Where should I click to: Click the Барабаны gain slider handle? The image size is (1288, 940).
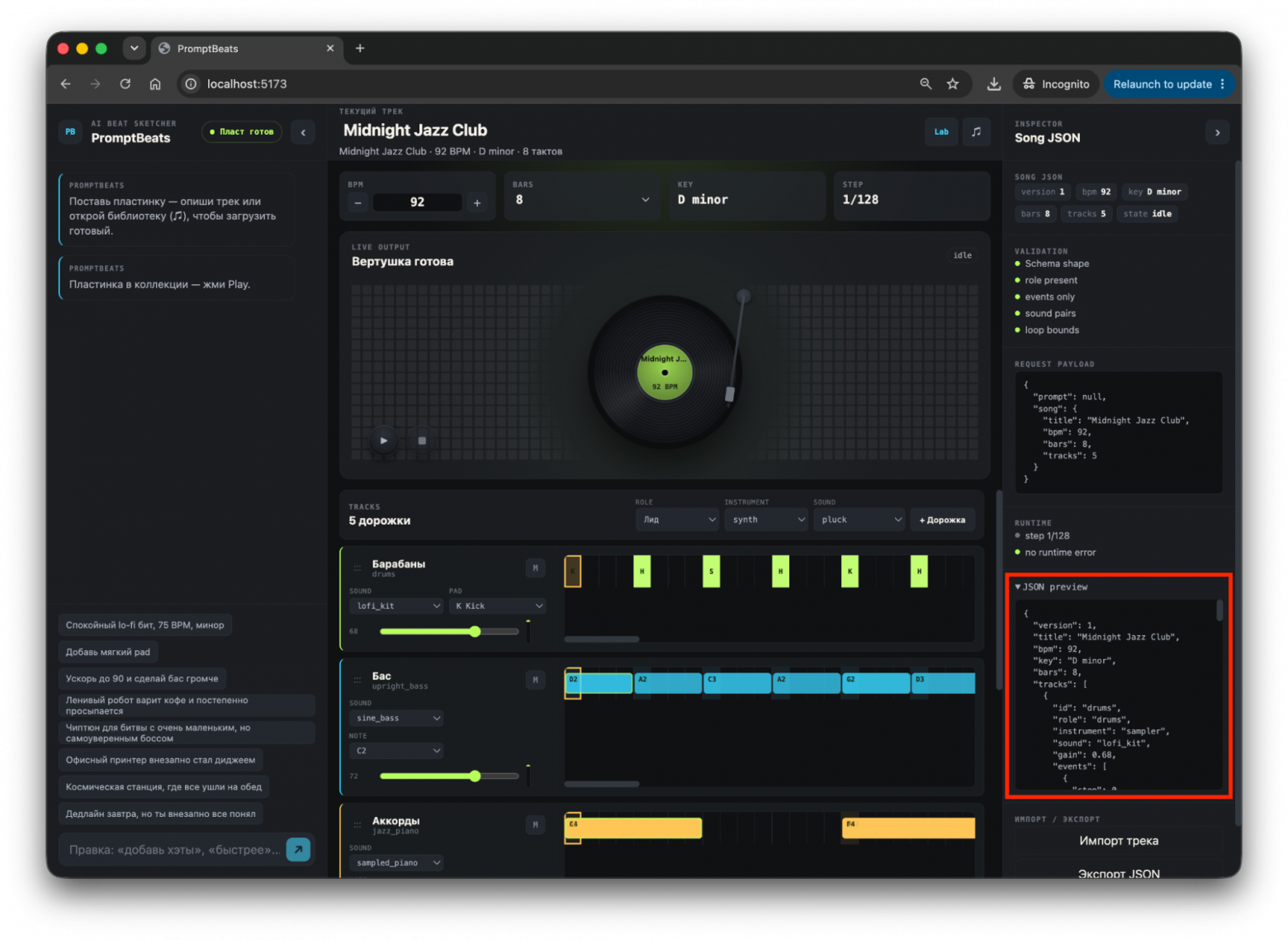click(475, 632)
